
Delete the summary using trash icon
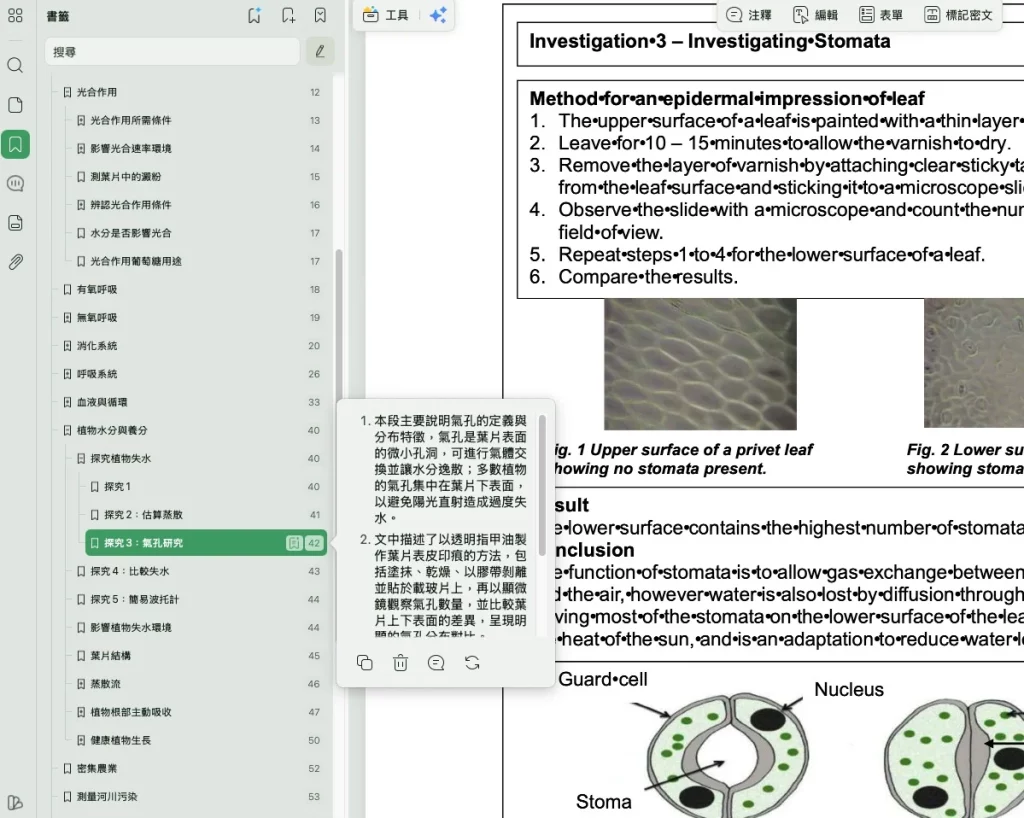(x=400, y=663)
